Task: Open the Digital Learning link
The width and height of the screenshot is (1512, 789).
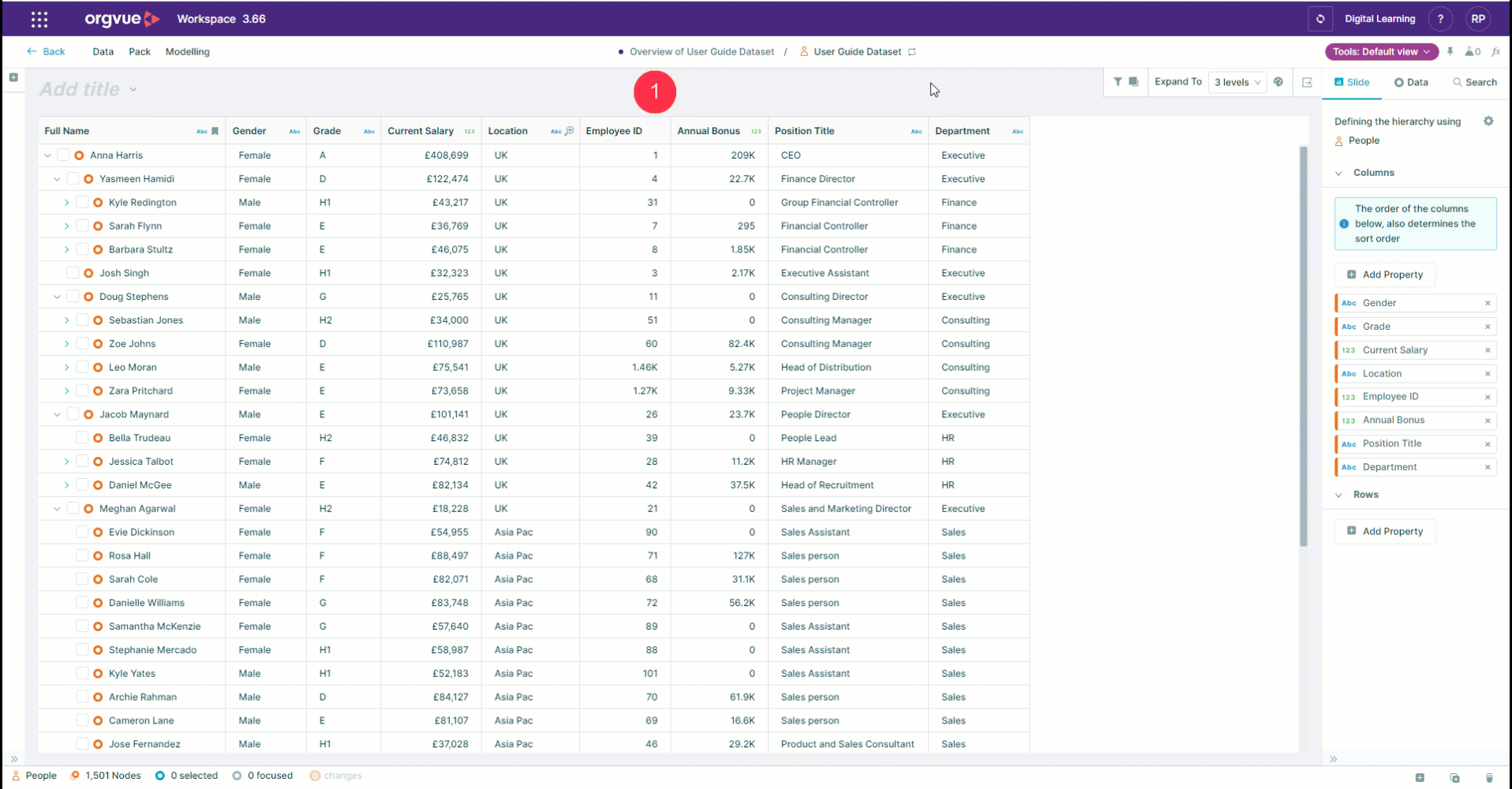Action: (x=1380, y=19)
